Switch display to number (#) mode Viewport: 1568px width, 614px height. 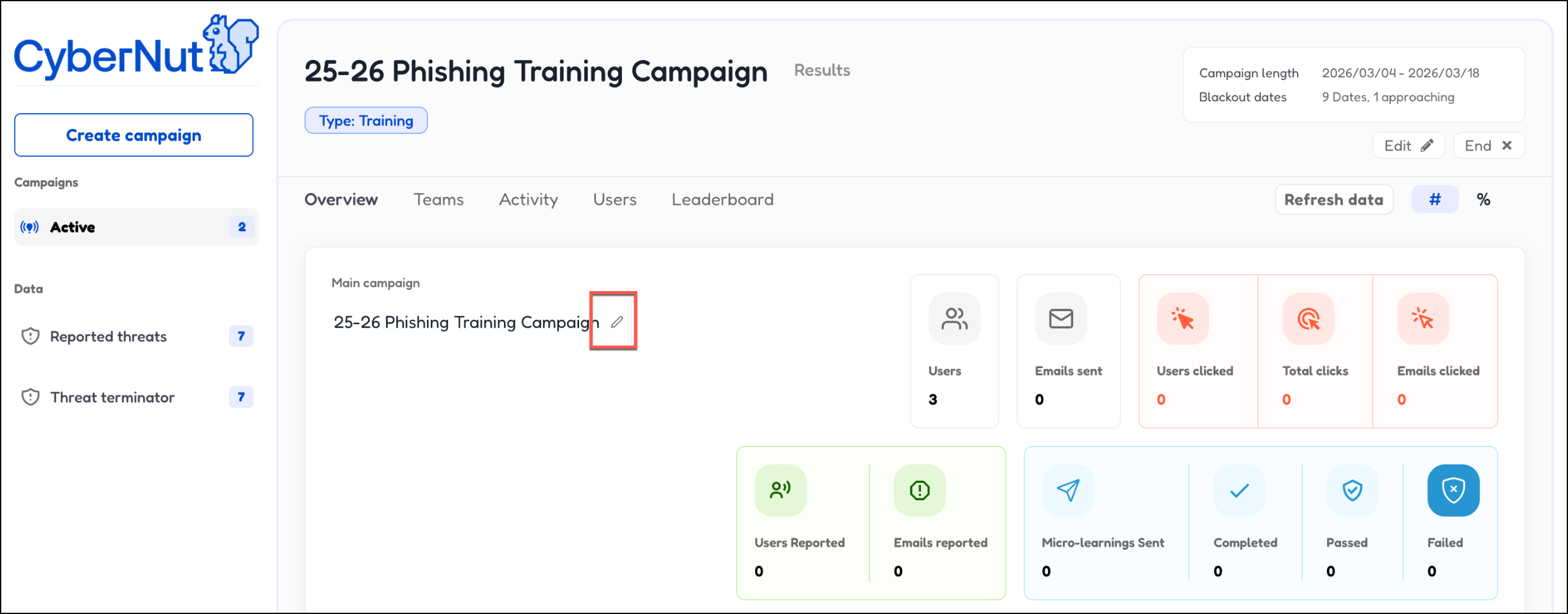(1435, 199)
